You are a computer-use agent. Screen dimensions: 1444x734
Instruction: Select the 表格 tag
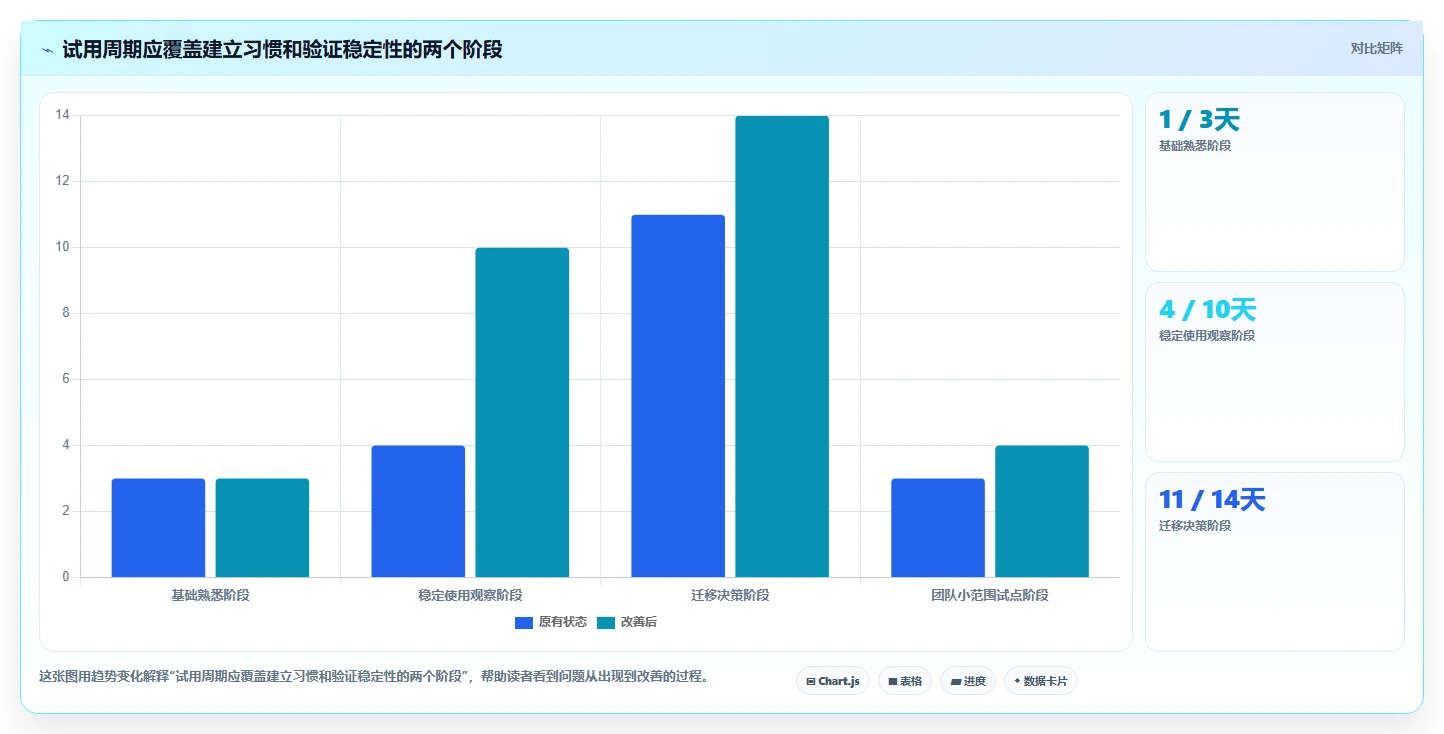tap(905, 681)
